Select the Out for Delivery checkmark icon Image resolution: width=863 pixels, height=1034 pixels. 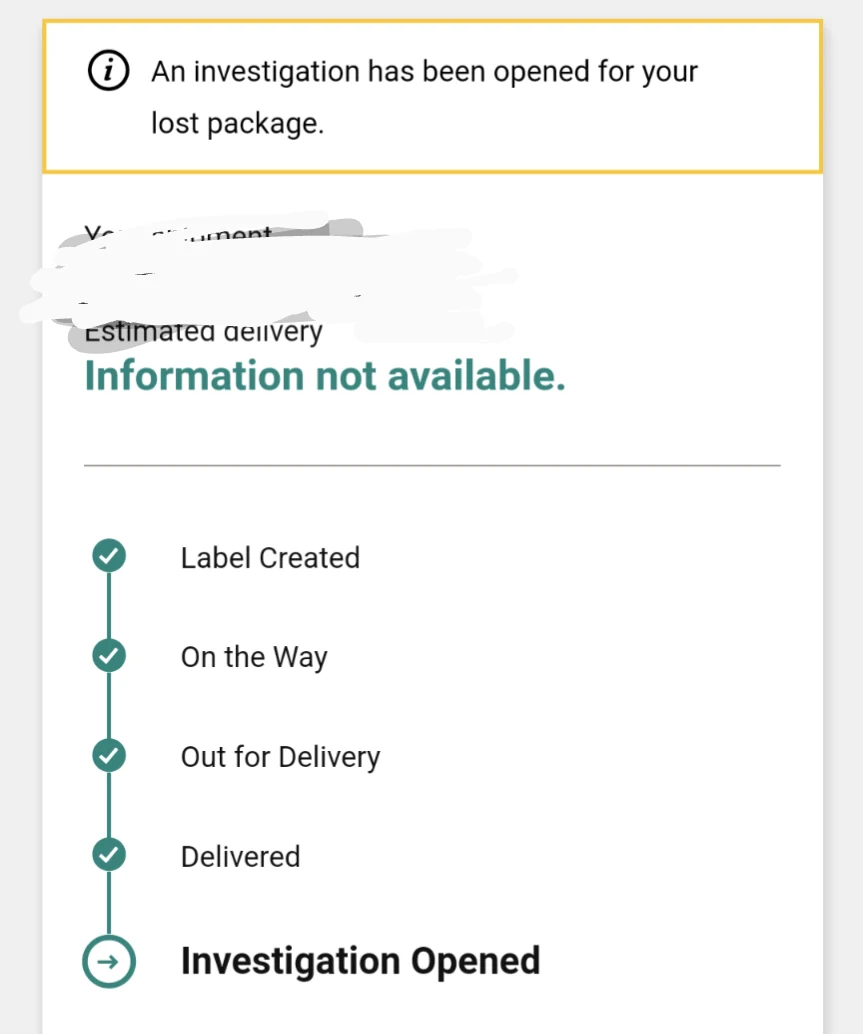click(x=108, y=755)
